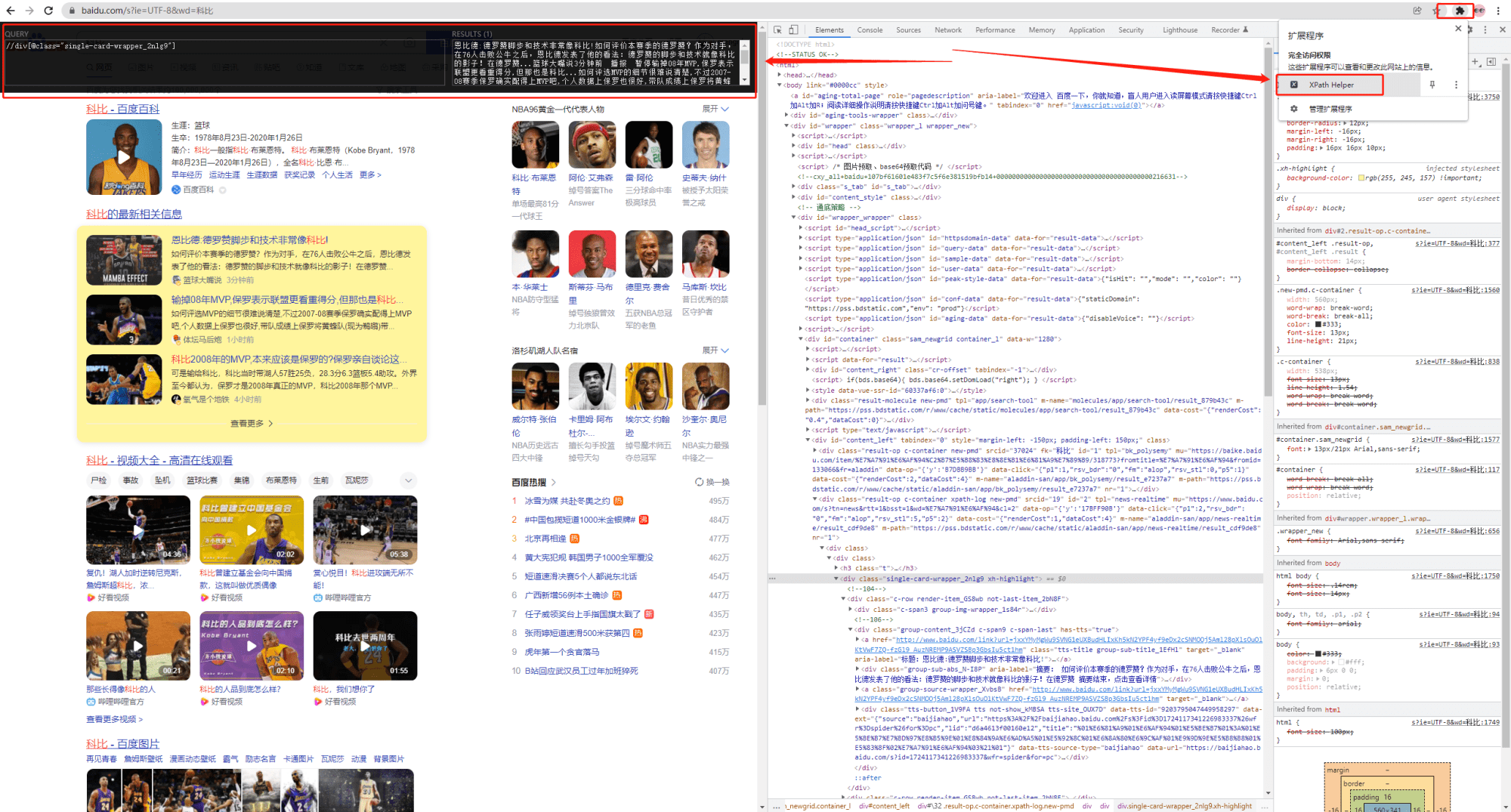Click the manage extensions gear icon
Viewport: 1511px width, 812px height.
click(1294, 109)
